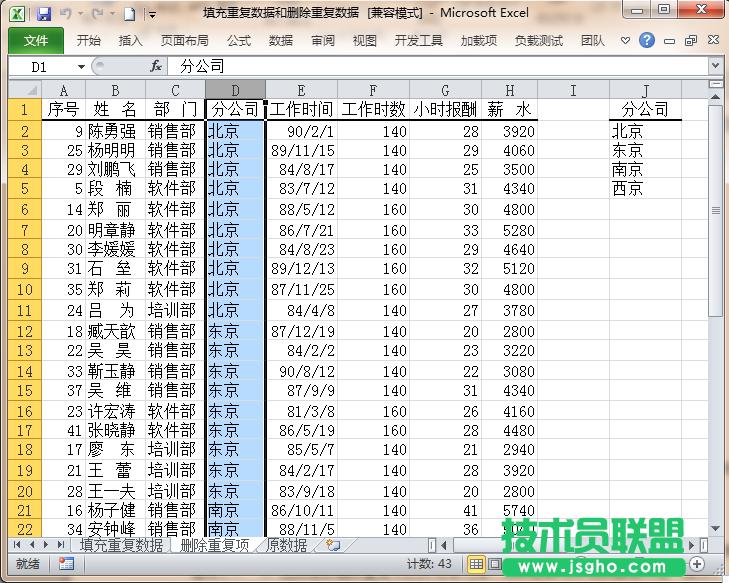Open the 文件 (File) tab

[36, 41]
